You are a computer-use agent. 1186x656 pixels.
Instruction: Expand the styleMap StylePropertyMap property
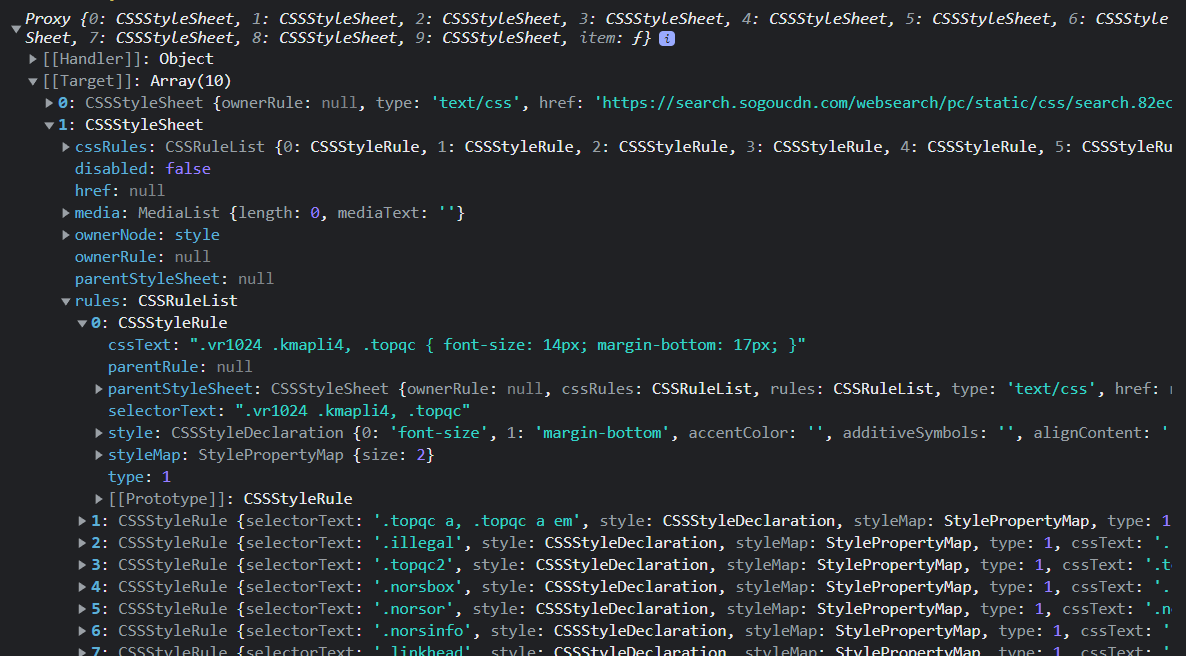click(99, 455)
